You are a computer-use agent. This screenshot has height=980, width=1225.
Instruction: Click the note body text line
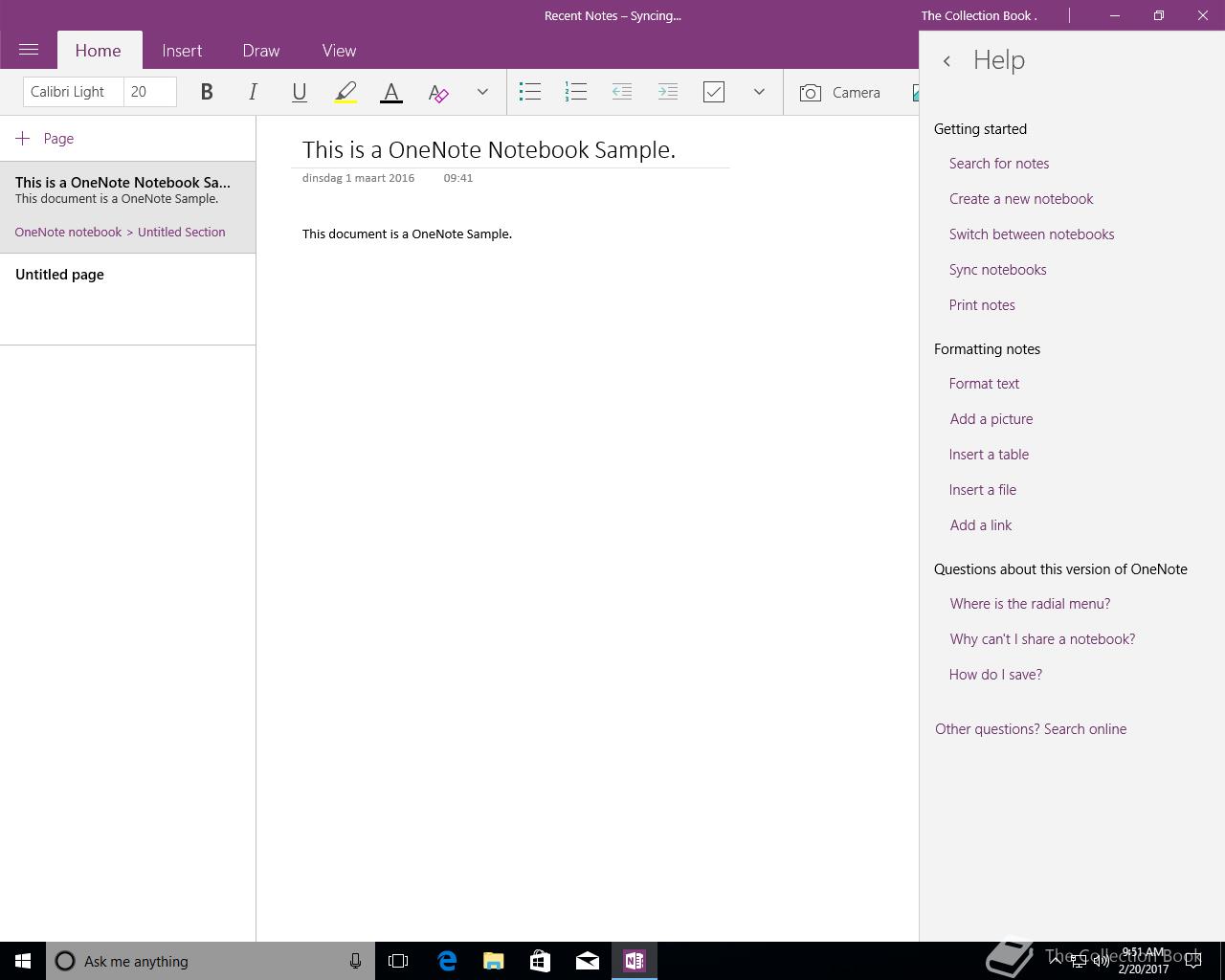(407, 234)
